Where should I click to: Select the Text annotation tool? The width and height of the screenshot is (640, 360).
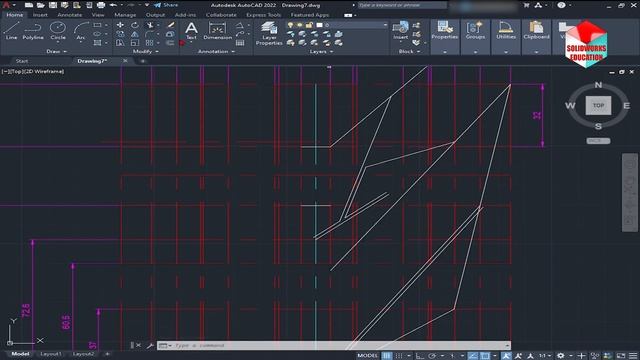pos(191,31)
